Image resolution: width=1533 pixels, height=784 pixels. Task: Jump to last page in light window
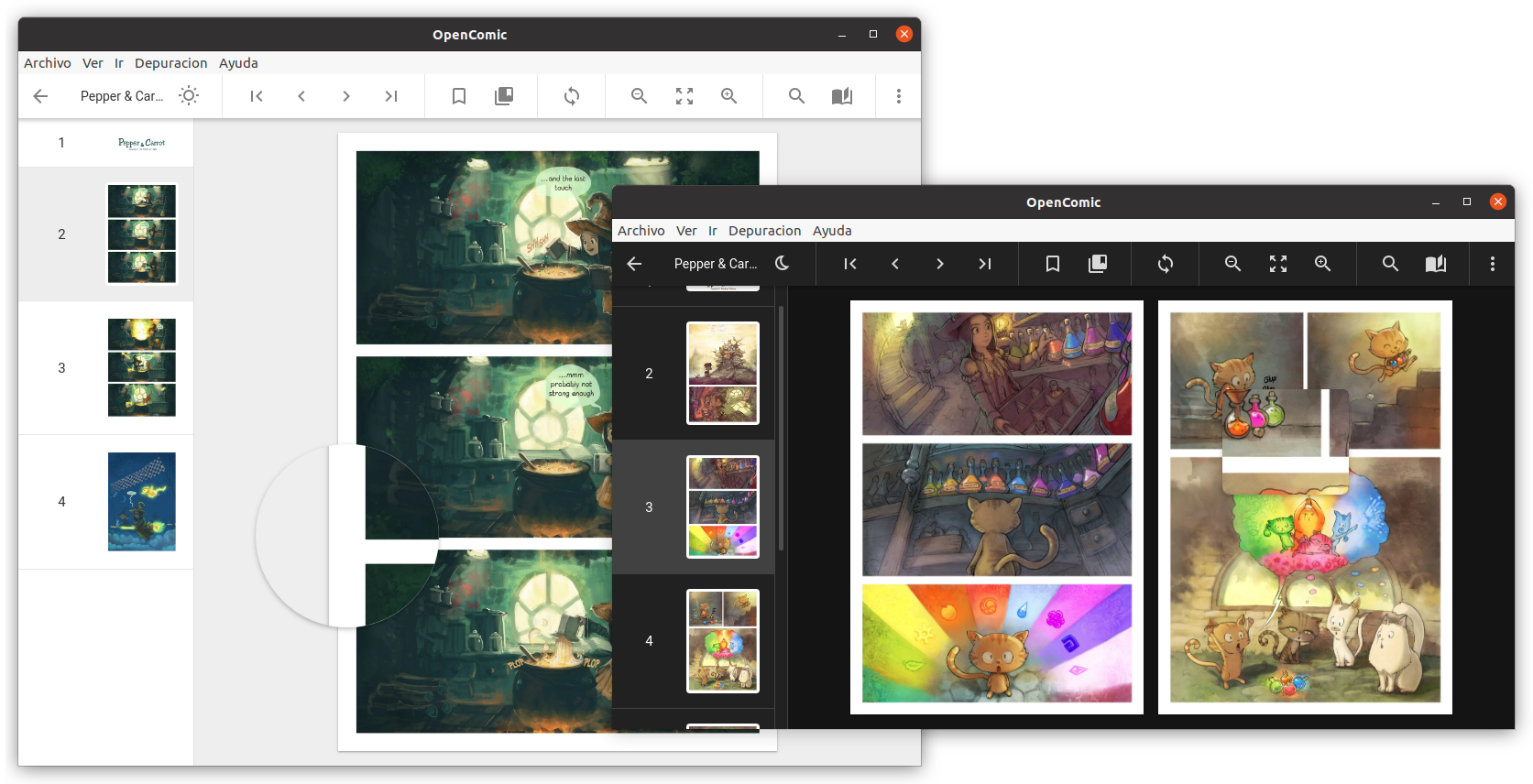click(x=391, y=96)
